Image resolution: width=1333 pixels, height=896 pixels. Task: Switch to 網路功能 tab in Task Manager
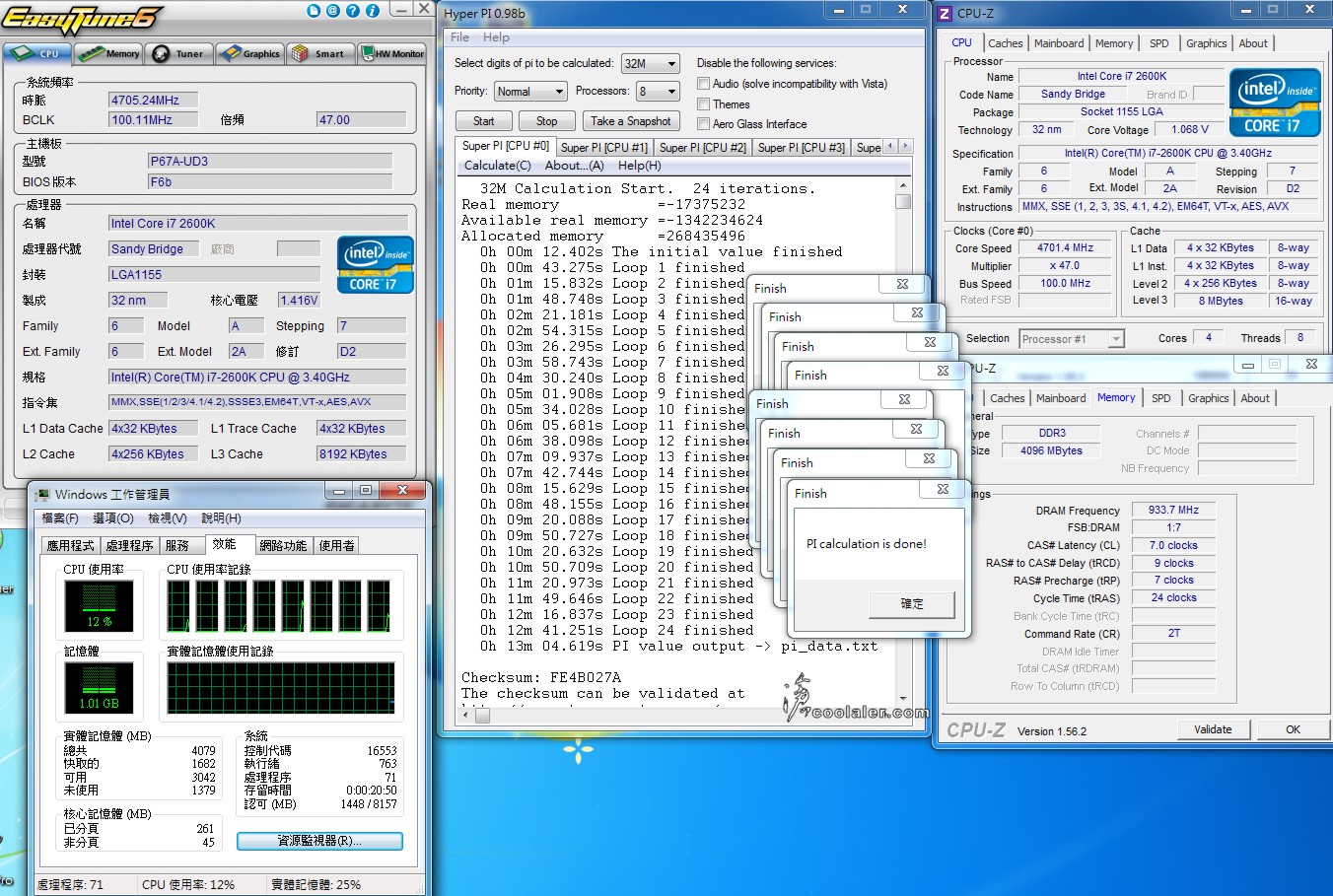[x=283, y=545]
